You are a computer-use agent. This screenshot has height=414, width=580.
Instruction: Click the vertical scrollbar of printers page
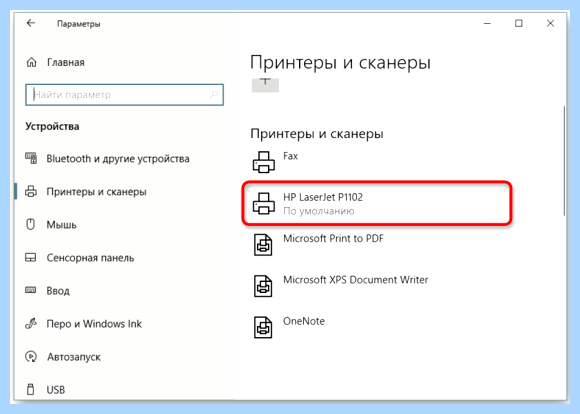pyautogui.click(x=564, y=161)
